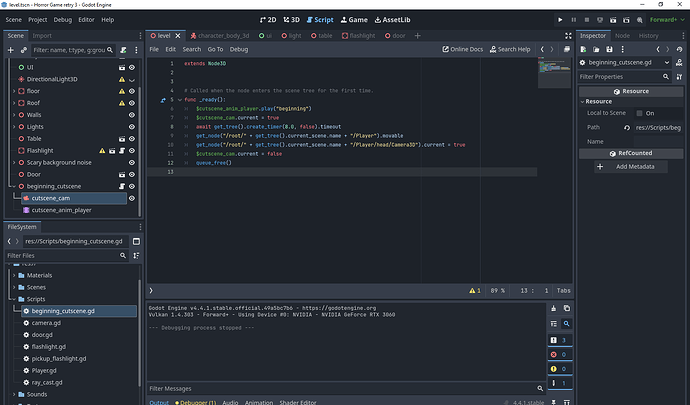Open the flashlight scene tab
Viewport: 690px width, 405px height.
359,36
